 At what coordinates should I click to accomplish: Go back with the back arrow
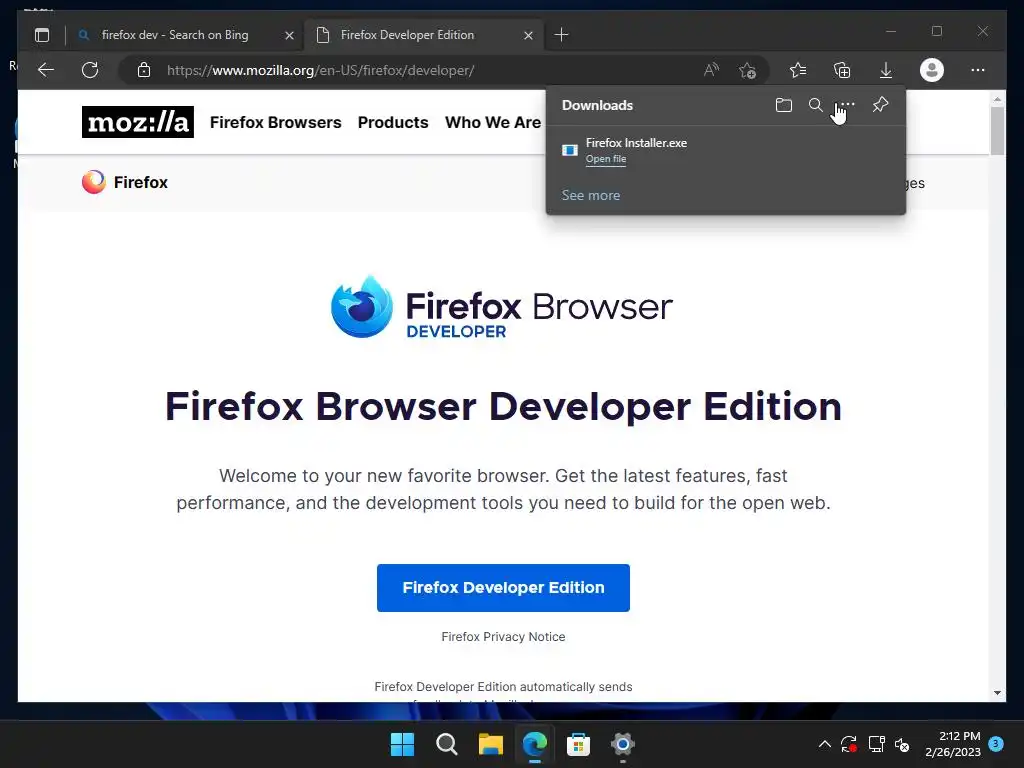pos(46,70)
